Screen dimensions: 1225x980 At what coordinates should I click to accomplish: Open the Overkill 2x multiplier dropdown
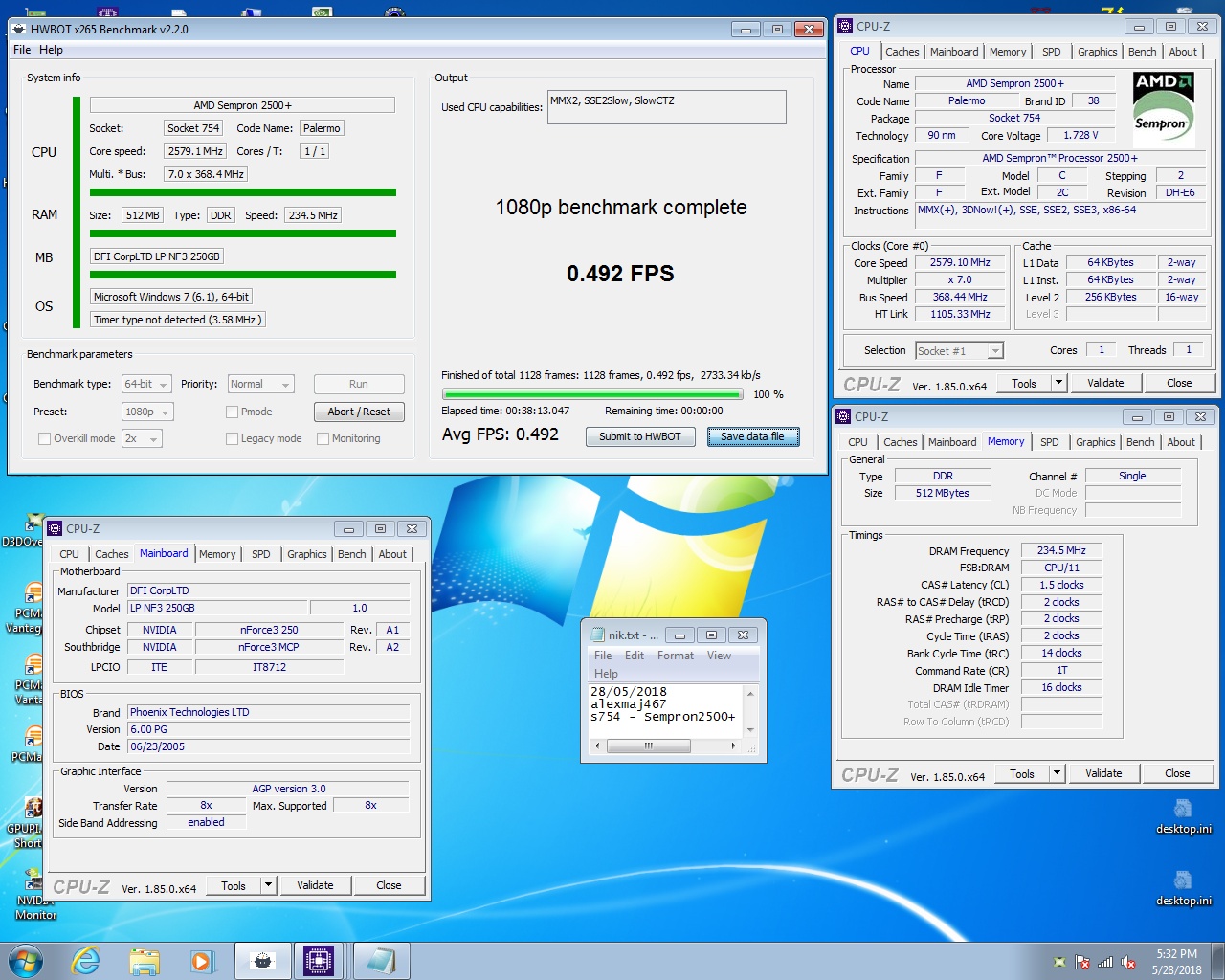point(142,438)
